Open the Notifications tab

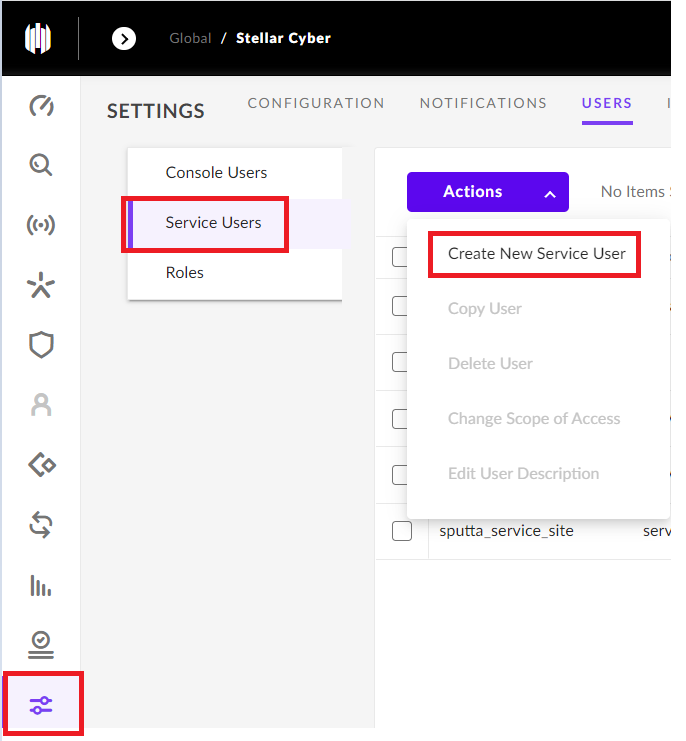pos(483,103)
